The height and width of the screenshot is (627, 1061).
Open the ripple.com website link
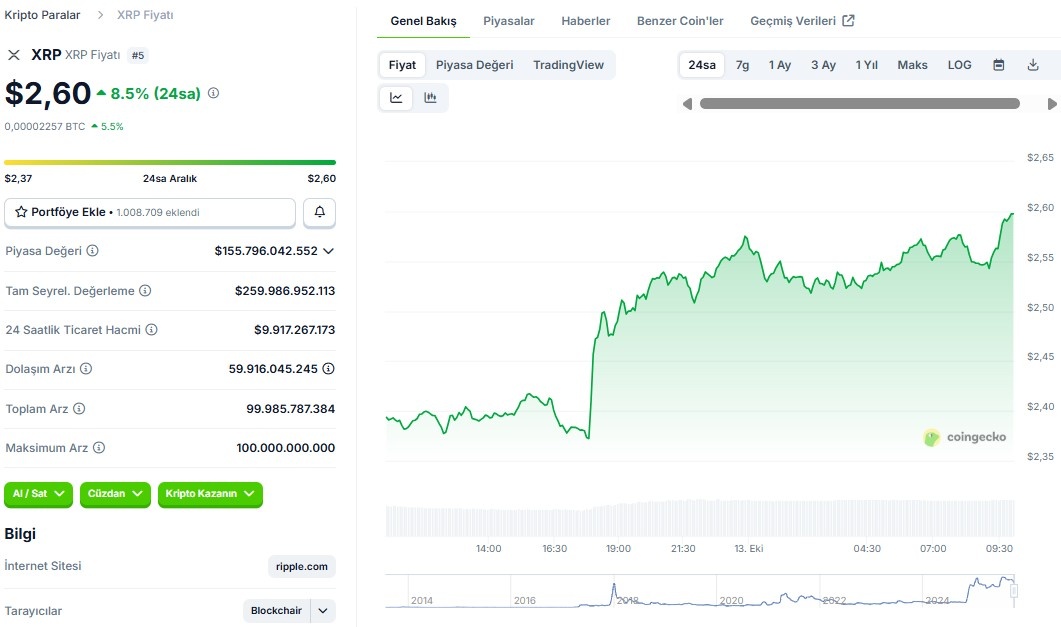click(x=302, y=567)
